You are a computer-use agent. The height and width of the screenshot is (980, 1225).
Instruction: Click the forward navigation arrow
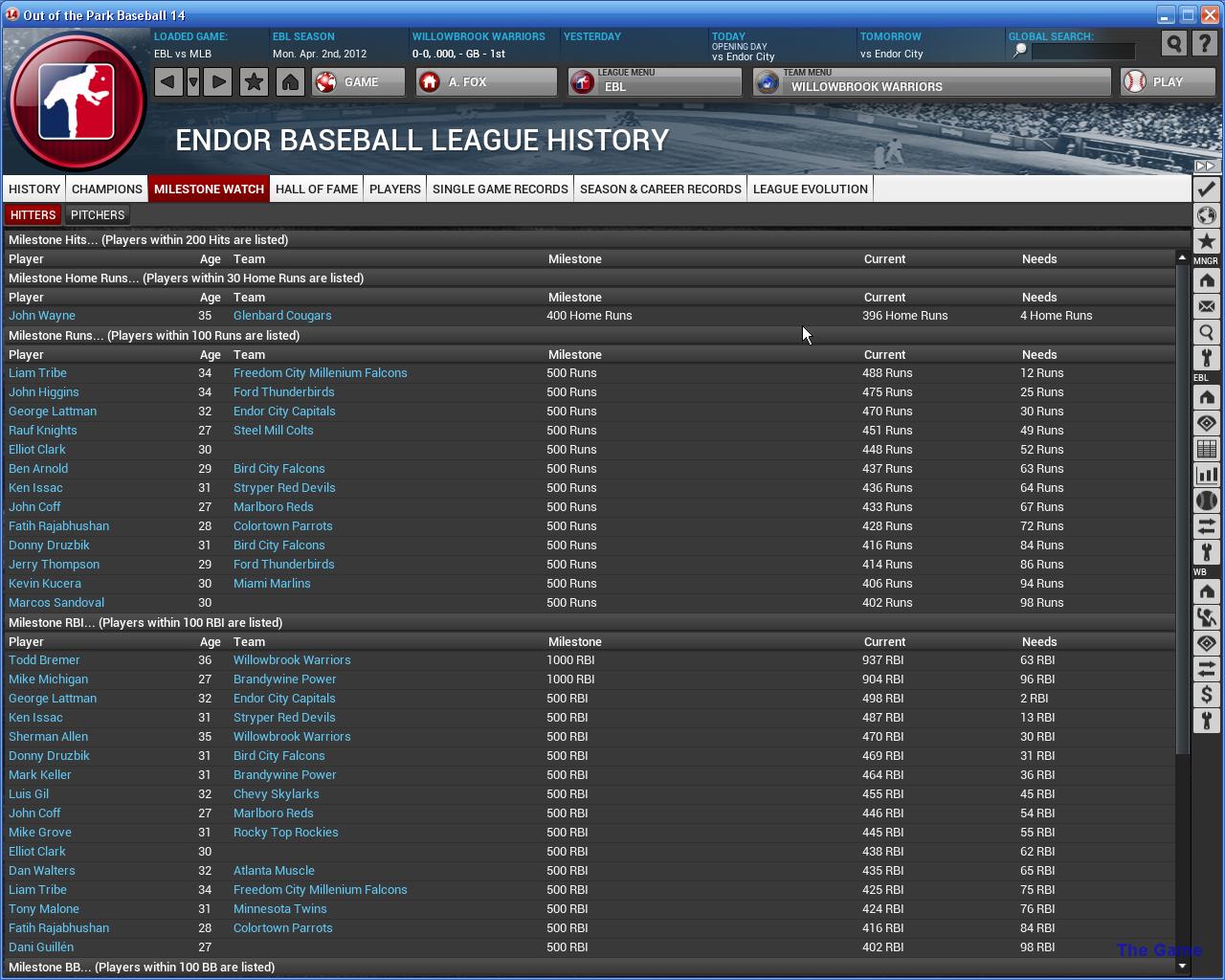(x=218, y=82)
